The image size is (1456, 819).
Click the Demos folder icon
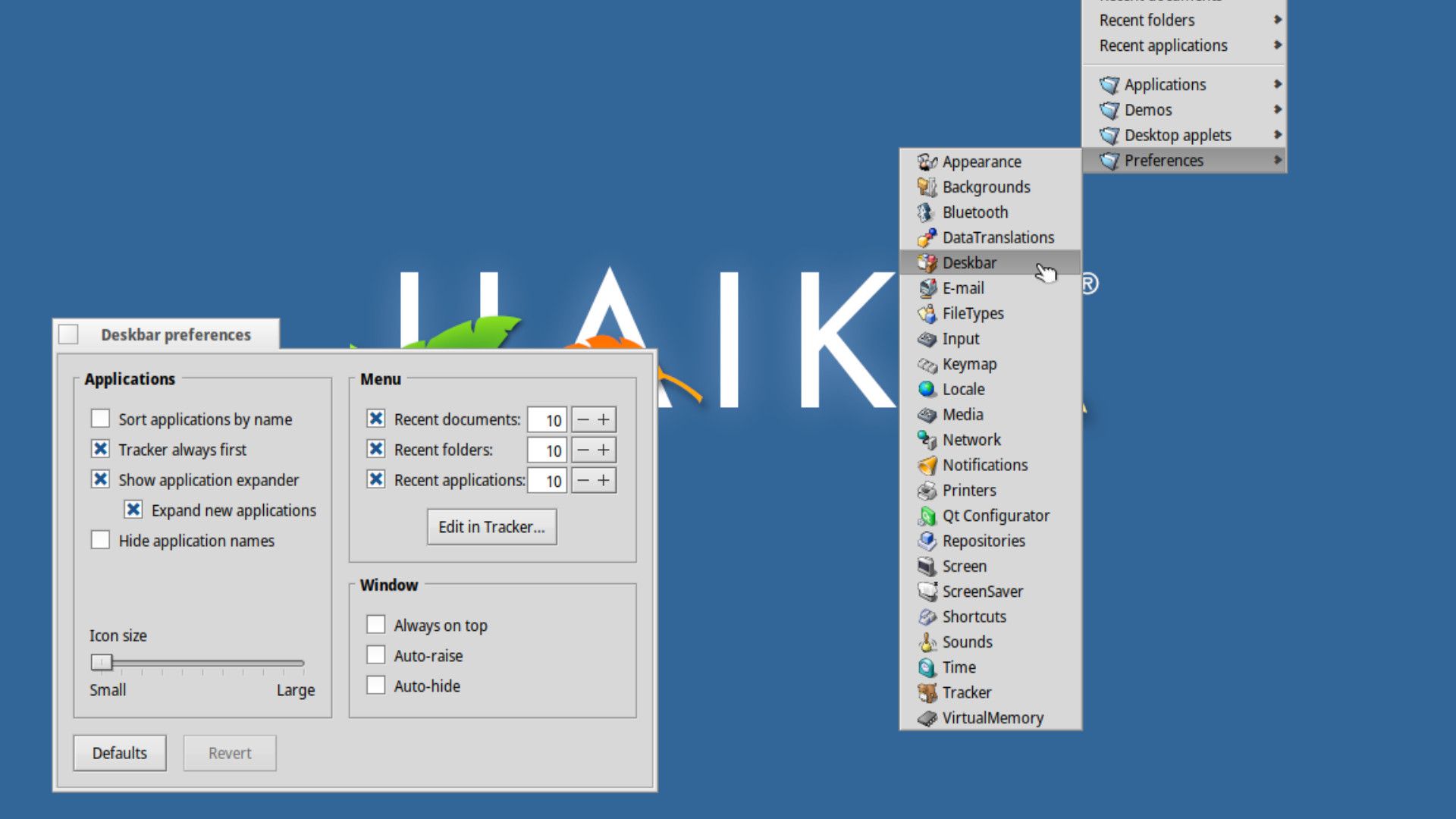(x=1109, y=110)
